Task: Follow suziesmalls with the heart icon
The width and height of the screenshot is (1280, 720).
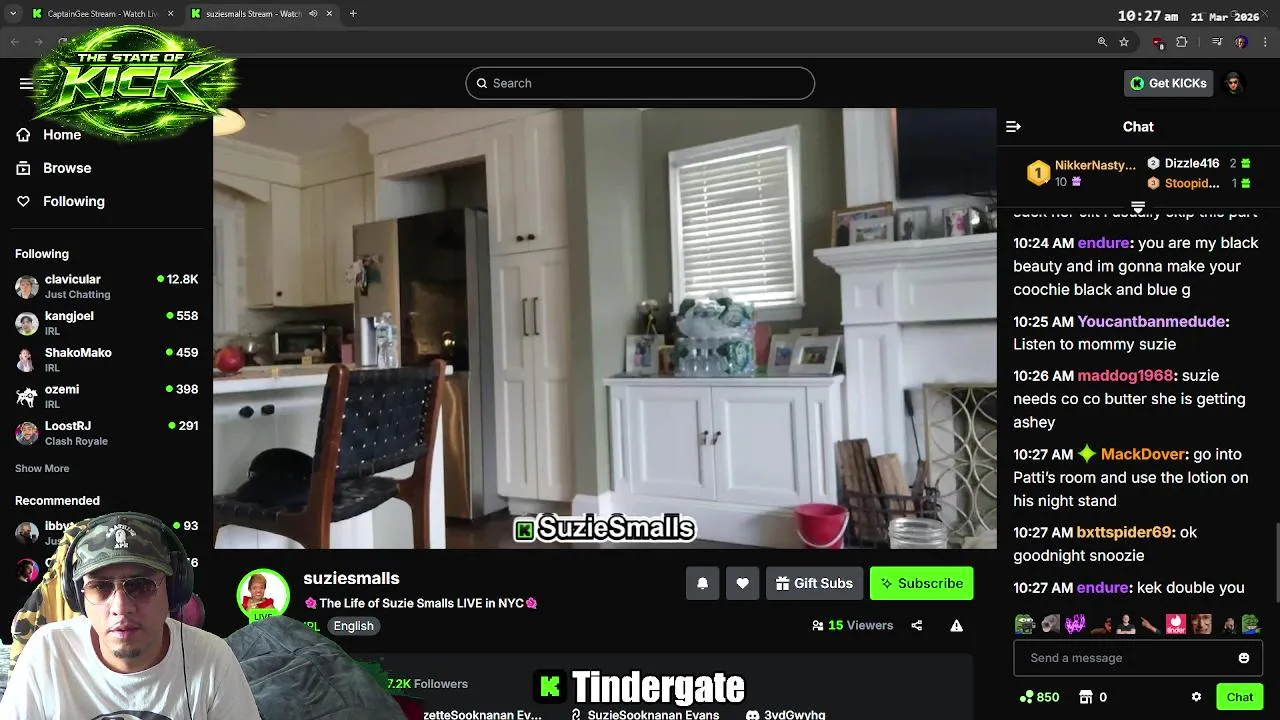Action: point(742,584)
